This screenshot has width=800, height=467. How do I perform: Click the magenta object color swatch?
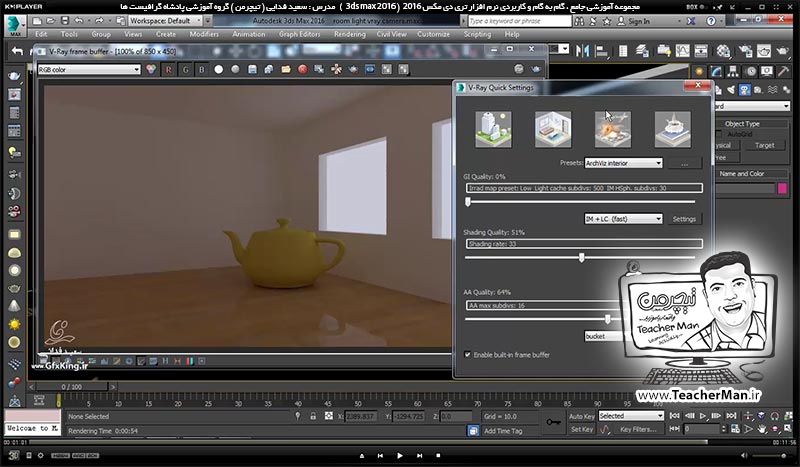(782, 188)
